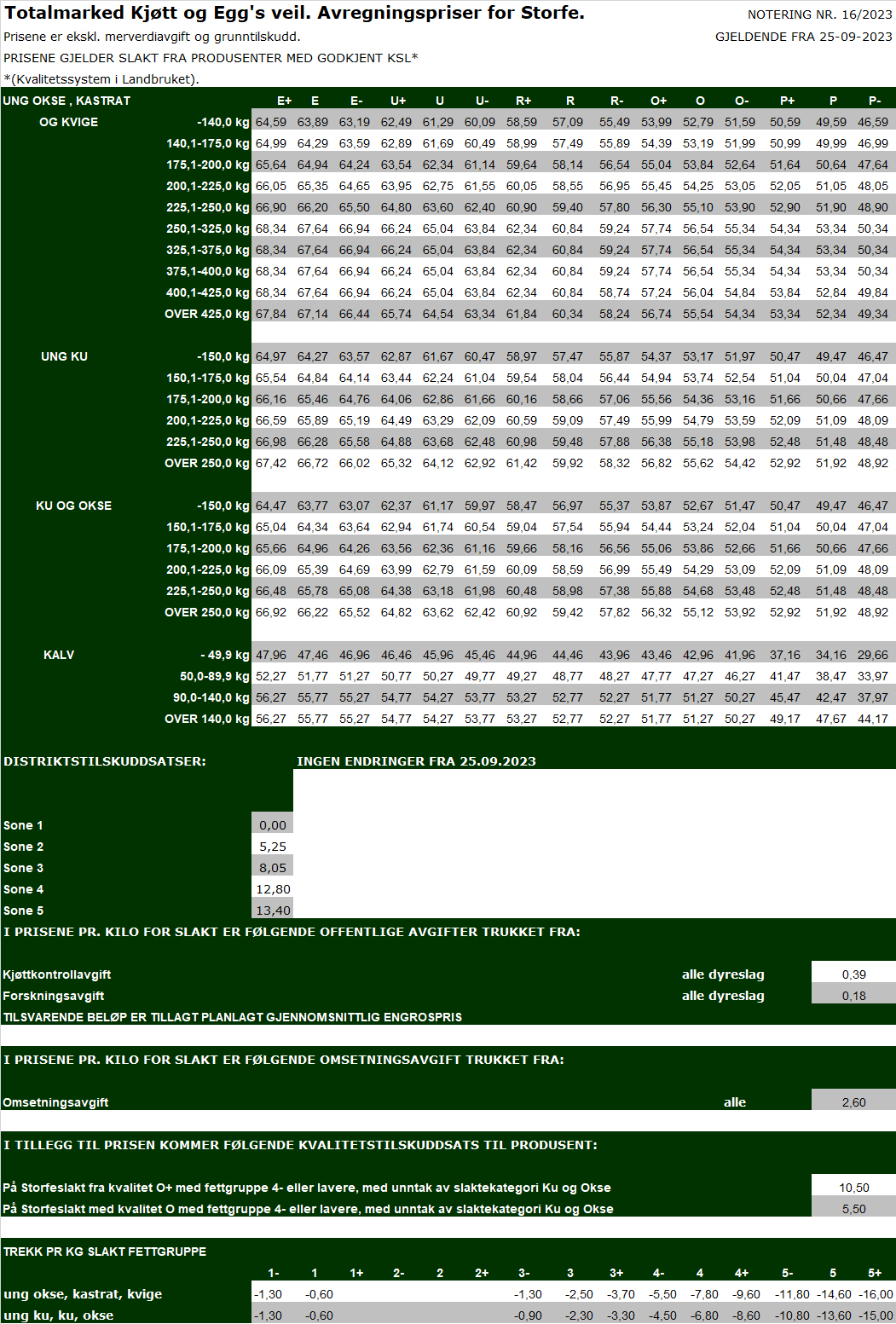
Task: Click the UNG KU category label
Action: click(64, 356)
